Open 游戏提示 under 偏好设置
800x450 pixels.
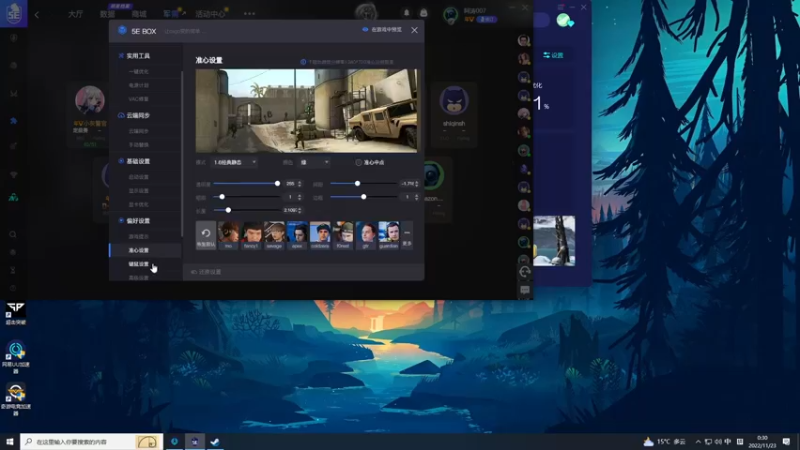(138, 237)
